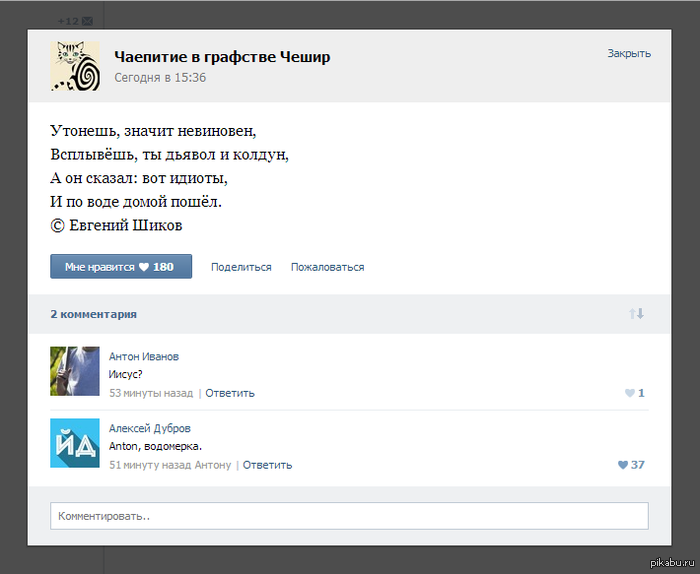Reply to Алексей Дубров's comment
The height and width of the screenshot is (574, 700).
tap(267, 465)
